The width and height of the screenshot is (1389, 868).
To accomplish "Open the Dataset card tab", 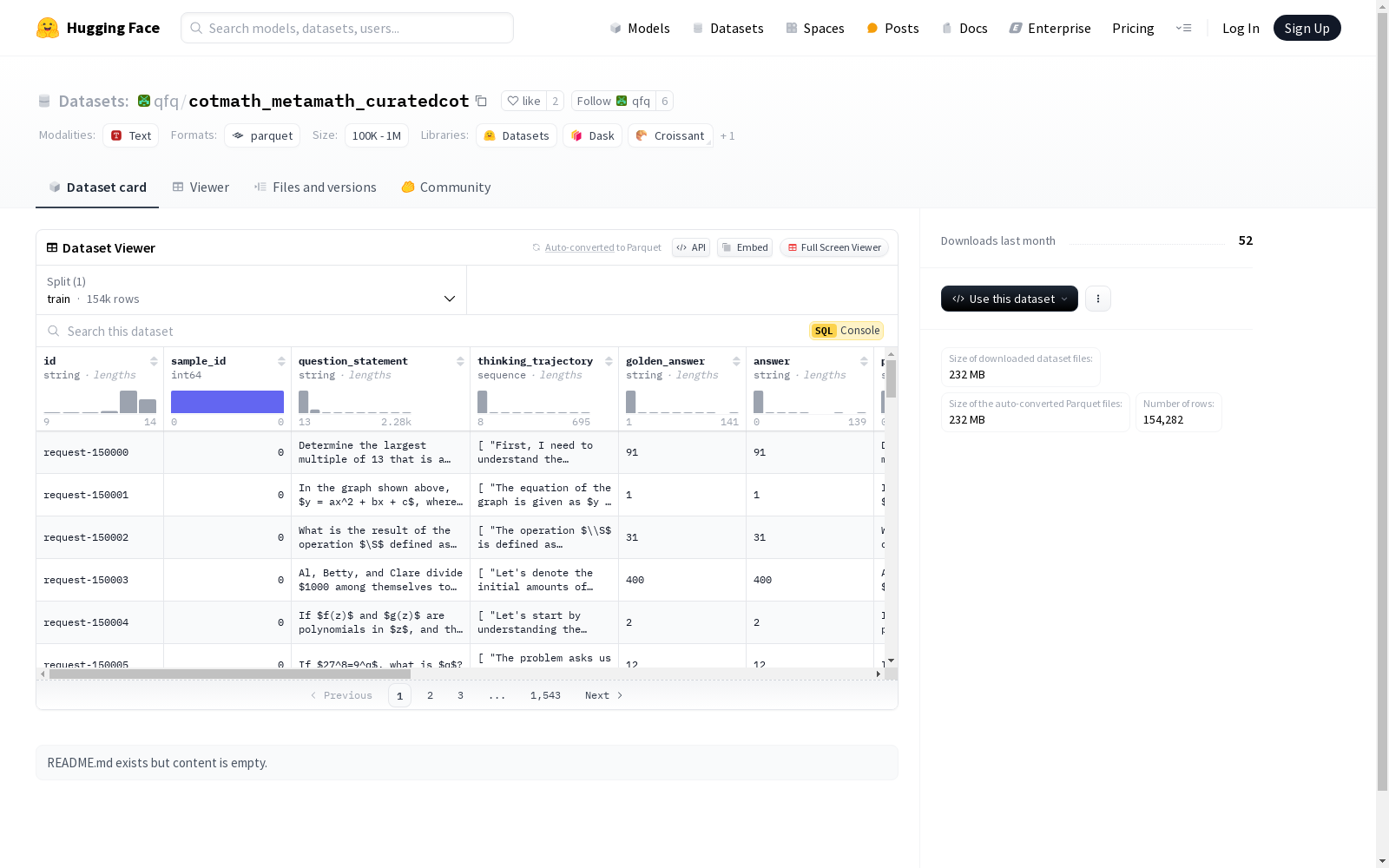I will 97,187.
